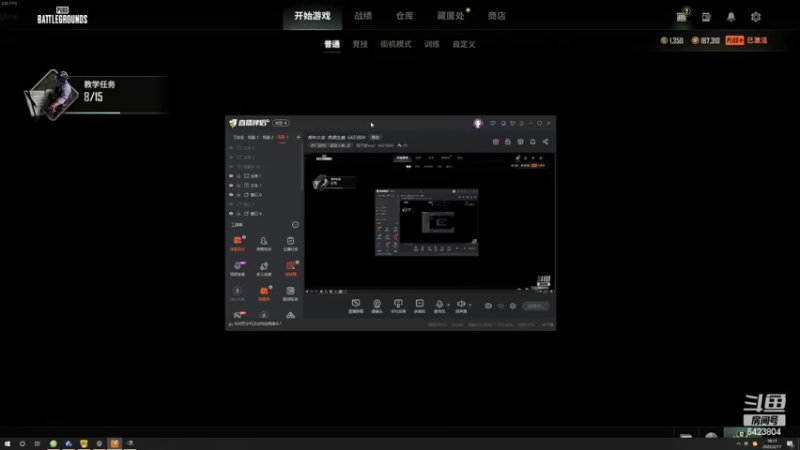Add a 多媒体 media source

[419, 306]
